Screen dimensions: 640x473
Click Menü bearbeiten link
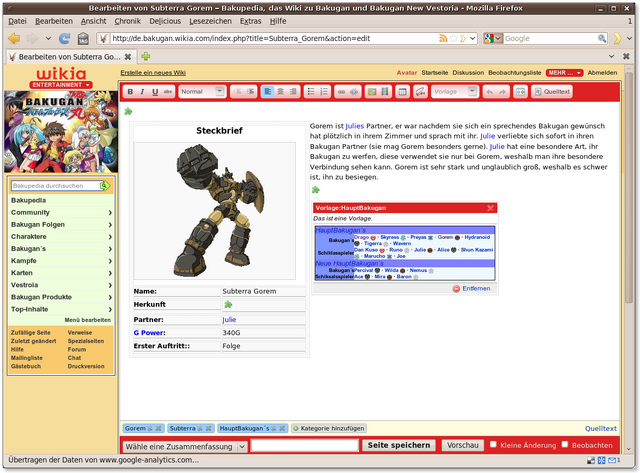tap(87, 320)
